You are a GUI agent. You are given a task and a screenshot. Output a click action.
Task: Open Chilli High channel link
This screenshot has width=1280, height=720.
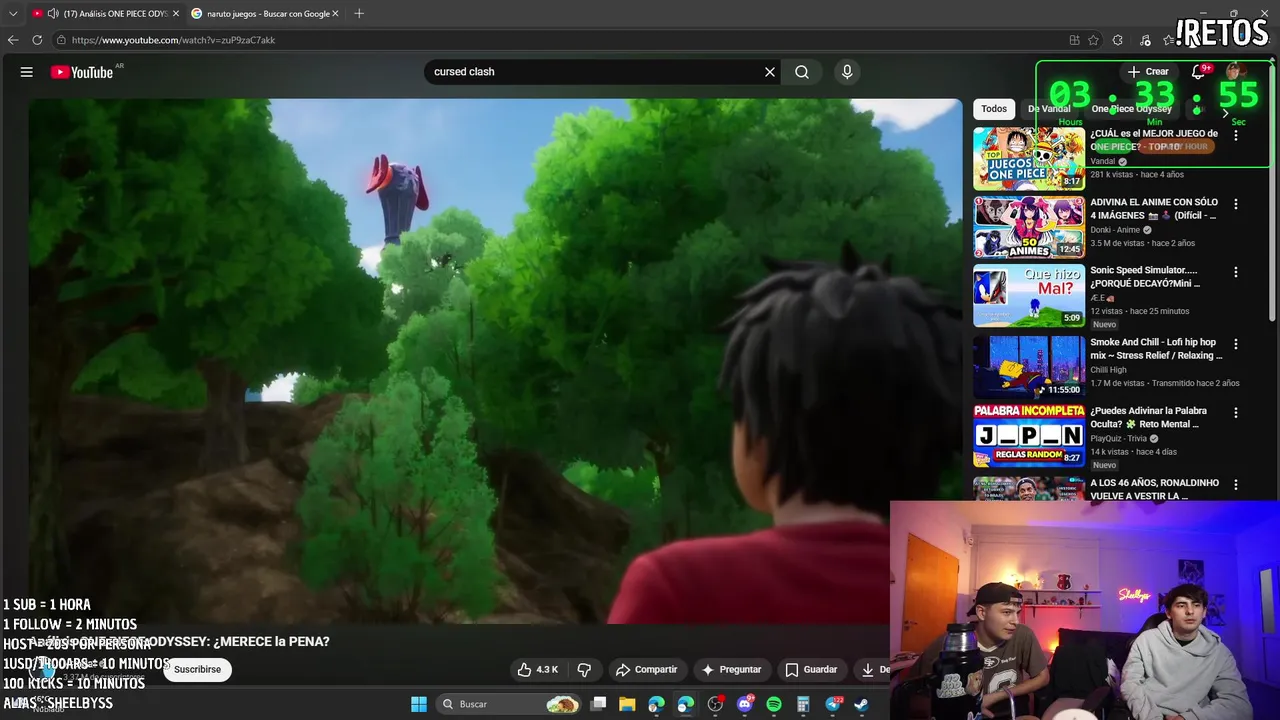[x=1109, y=370]
